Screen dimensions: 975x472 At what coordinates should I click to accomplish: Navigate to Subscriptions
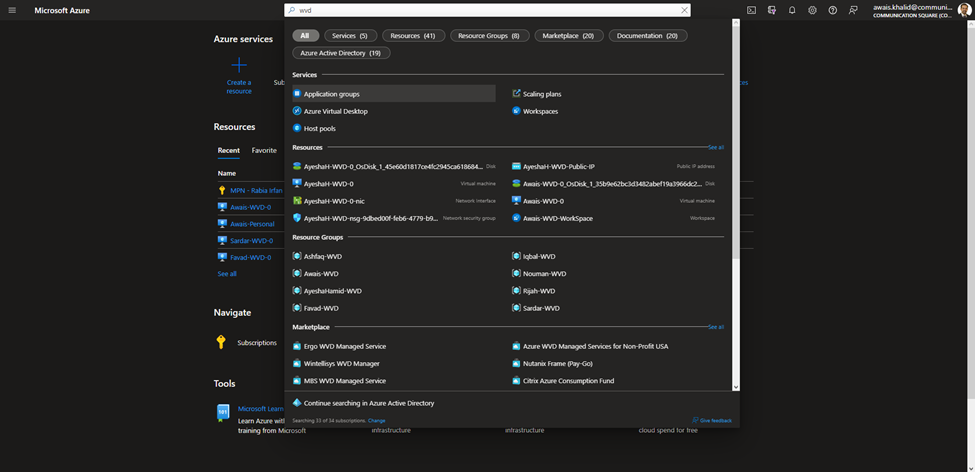coord(257,343)
